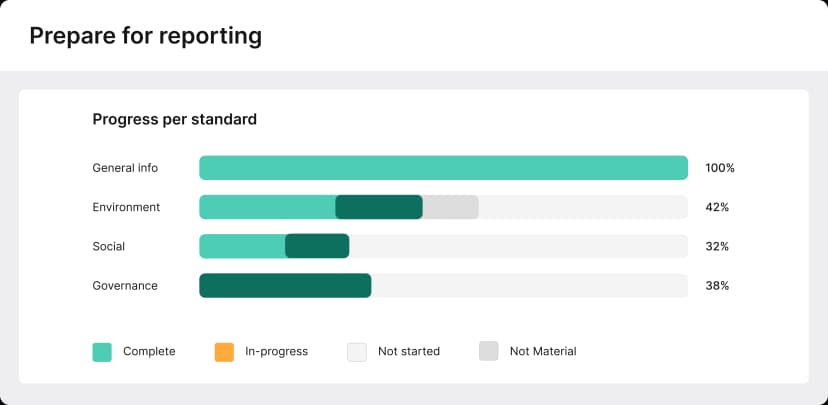Click the Prepare for reporting title
The width and height of the screenshot is (828, 405).
[x=146, y=36]
